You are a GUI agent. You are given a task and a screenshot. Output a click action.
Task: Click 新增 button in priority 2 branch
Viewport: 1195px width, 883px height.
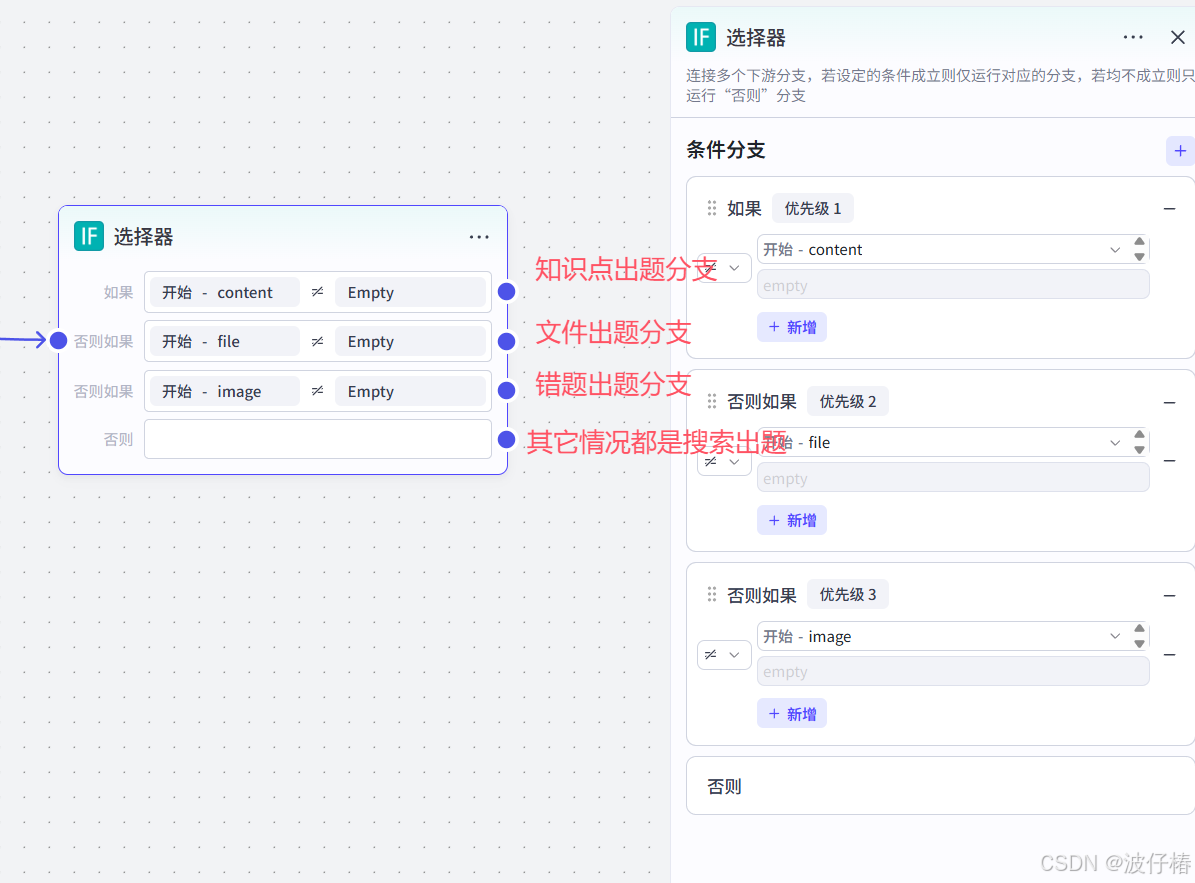coord(792,520)
